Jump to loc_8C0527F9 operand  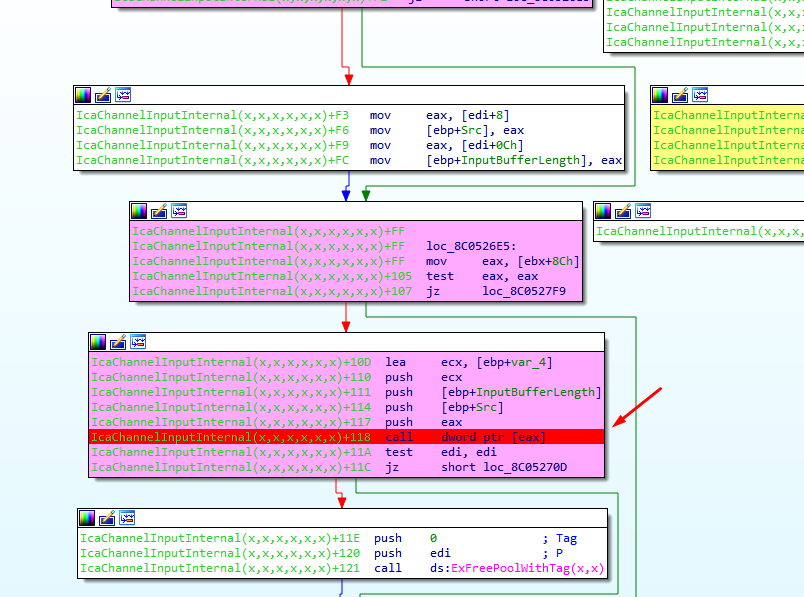[524, 291]
